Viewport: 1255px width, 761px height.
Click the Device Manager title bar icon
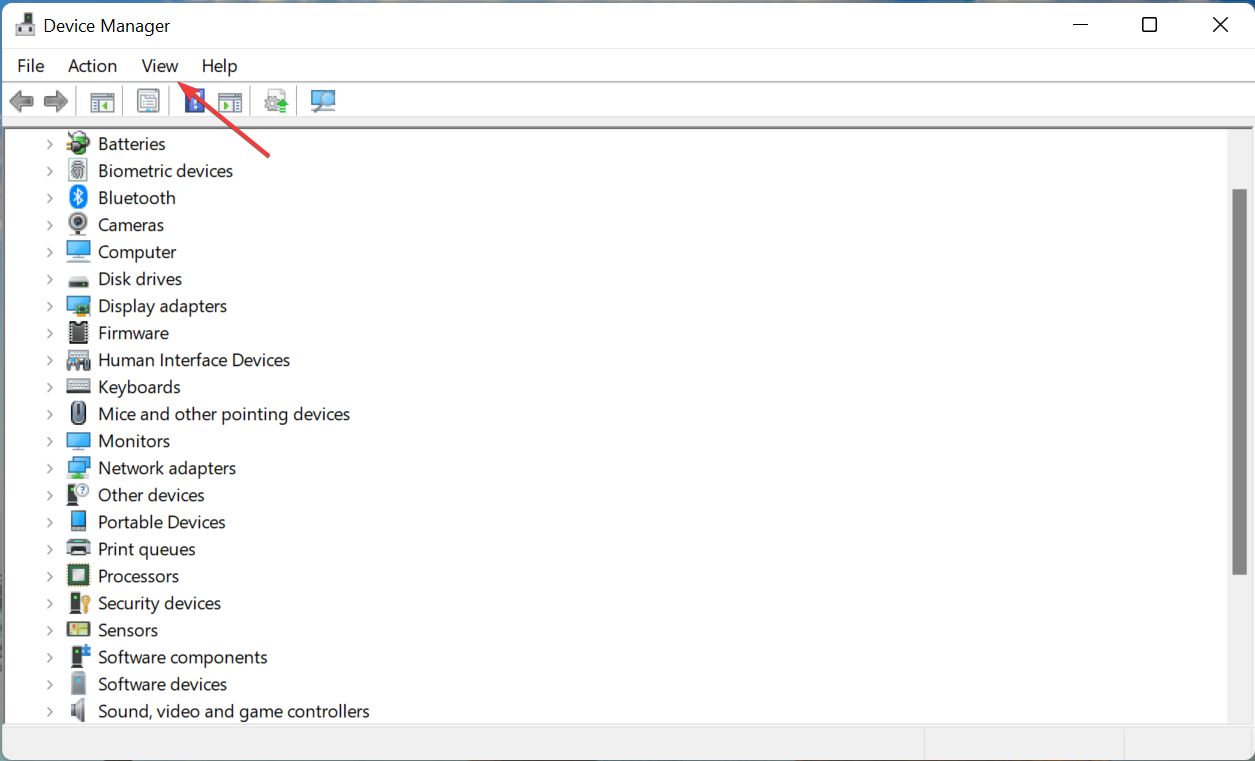25,25
